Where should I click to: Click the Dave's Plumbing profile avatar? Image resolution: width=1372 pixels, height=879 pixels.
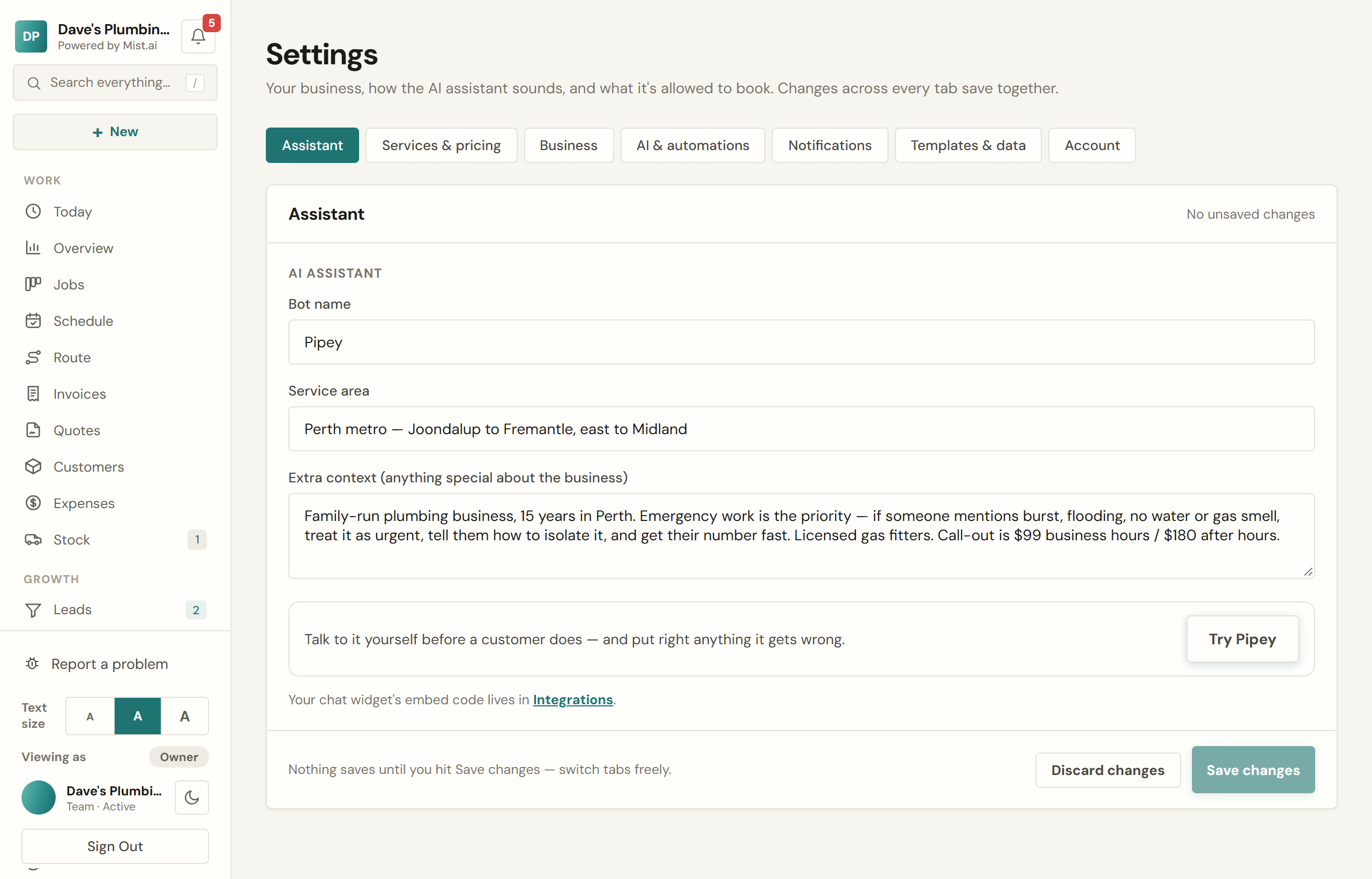[x=39, y=798]
